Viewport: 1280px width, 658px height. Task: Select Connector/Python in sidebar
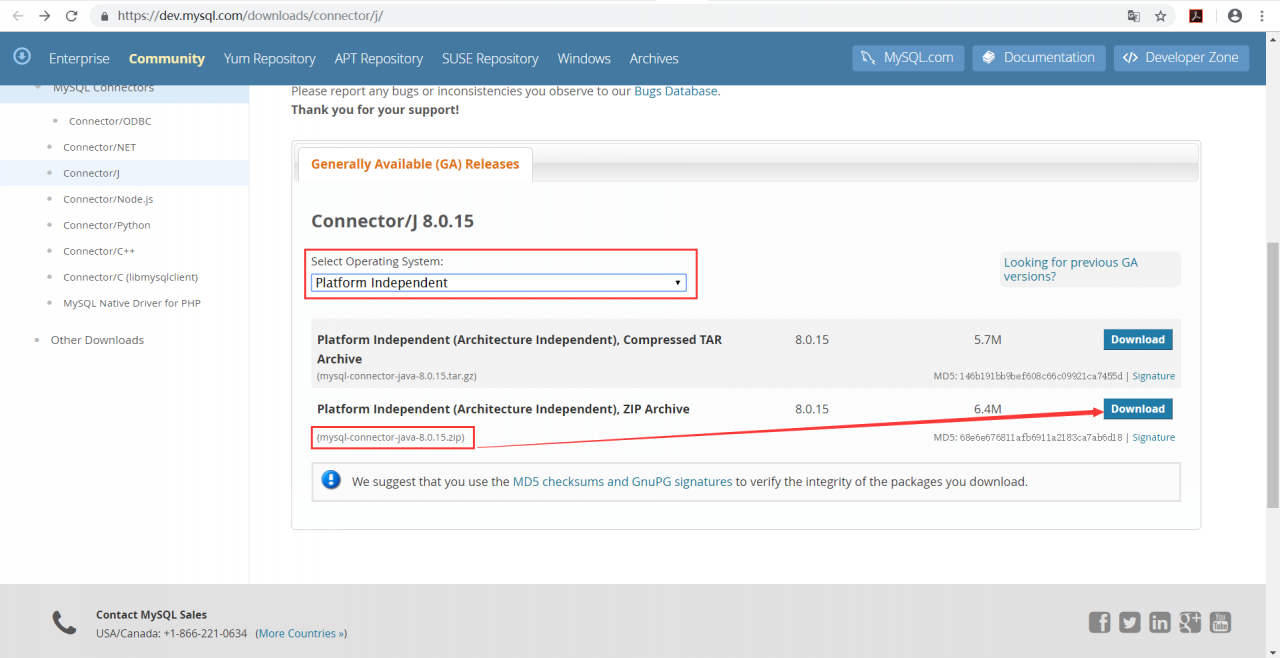click(x=107, y=225)
